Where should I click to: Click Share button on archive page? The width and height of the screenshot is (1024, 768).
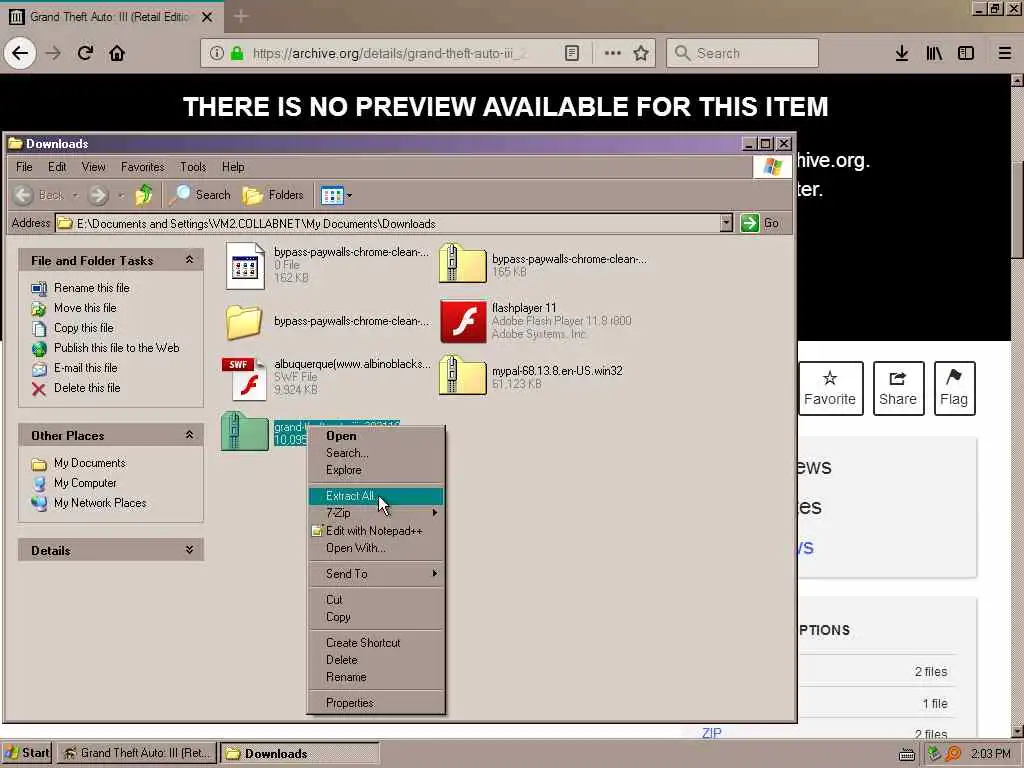(x=898, y=388)
